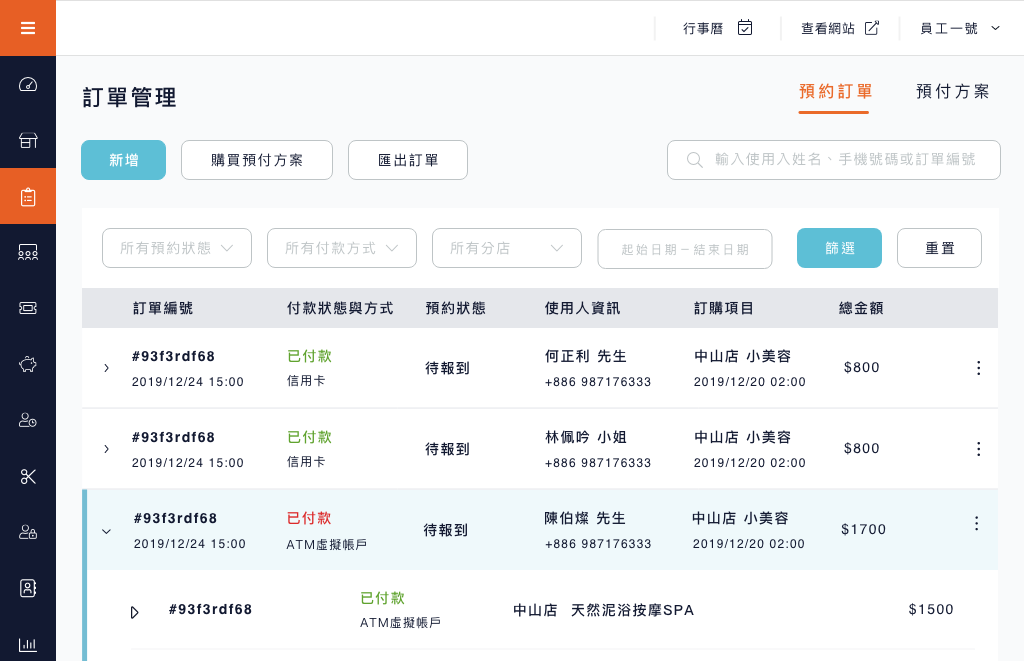The width and height of the screenshot is (1024, 661).
Task: Open the dashboard gauge icon in sidebar
Action: (x=27, y=84)
